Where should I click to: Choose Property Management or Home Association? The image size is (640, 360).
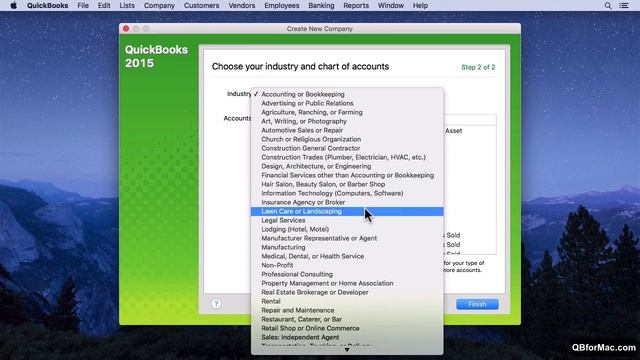347,283
